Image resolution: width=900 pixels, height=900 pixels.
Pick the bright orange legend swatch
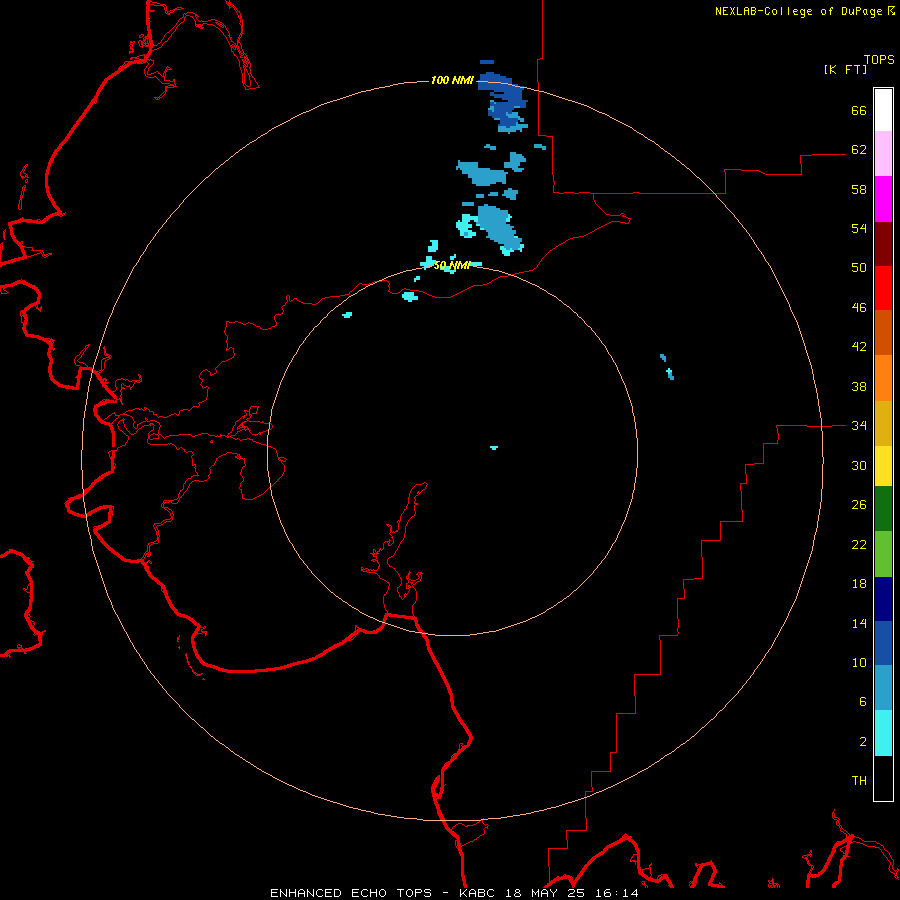(883, 378)
